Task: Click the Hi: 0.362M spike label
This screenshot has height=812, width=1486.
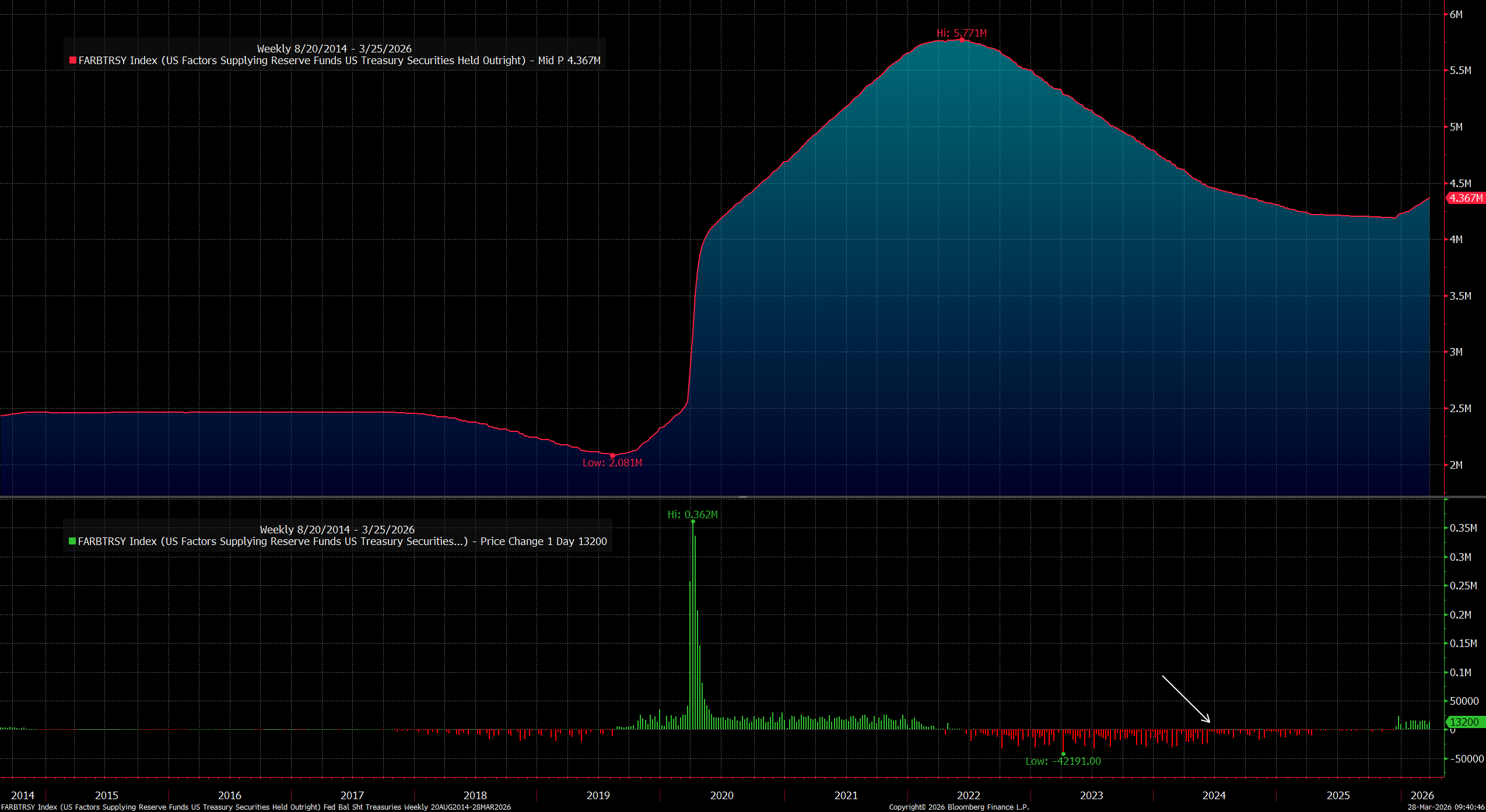Action: pyautogui.click(x=692, y=515)
